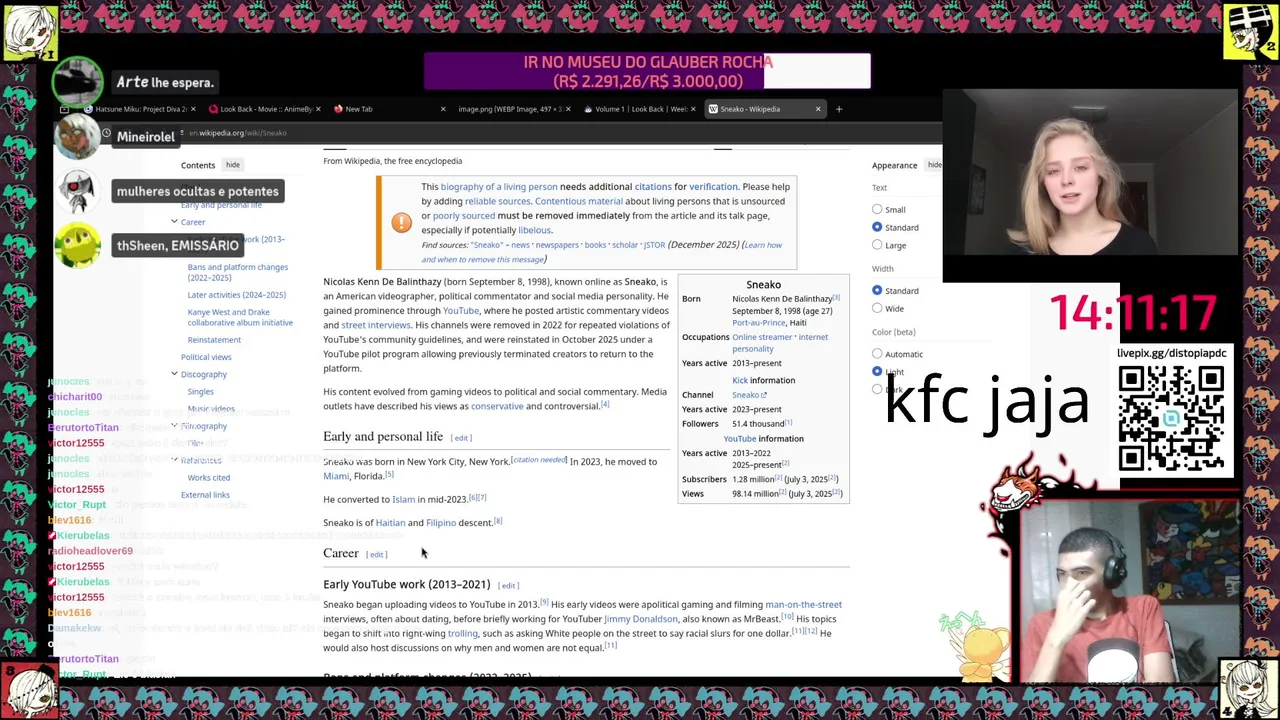Open Sneako channel external link in infobox

pyautogui.click(x=749, y=395)
